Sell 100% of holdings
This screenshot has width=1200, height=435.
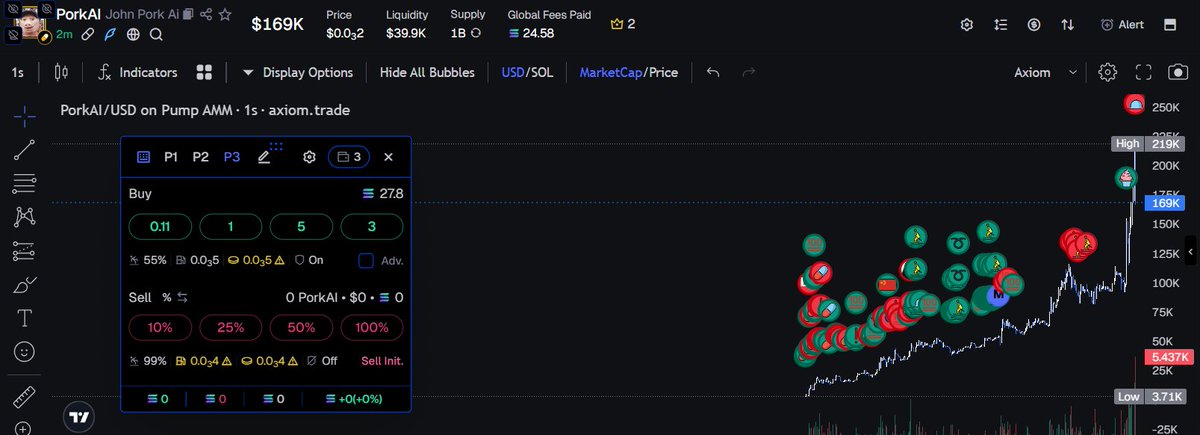click(x=372, y=327)
